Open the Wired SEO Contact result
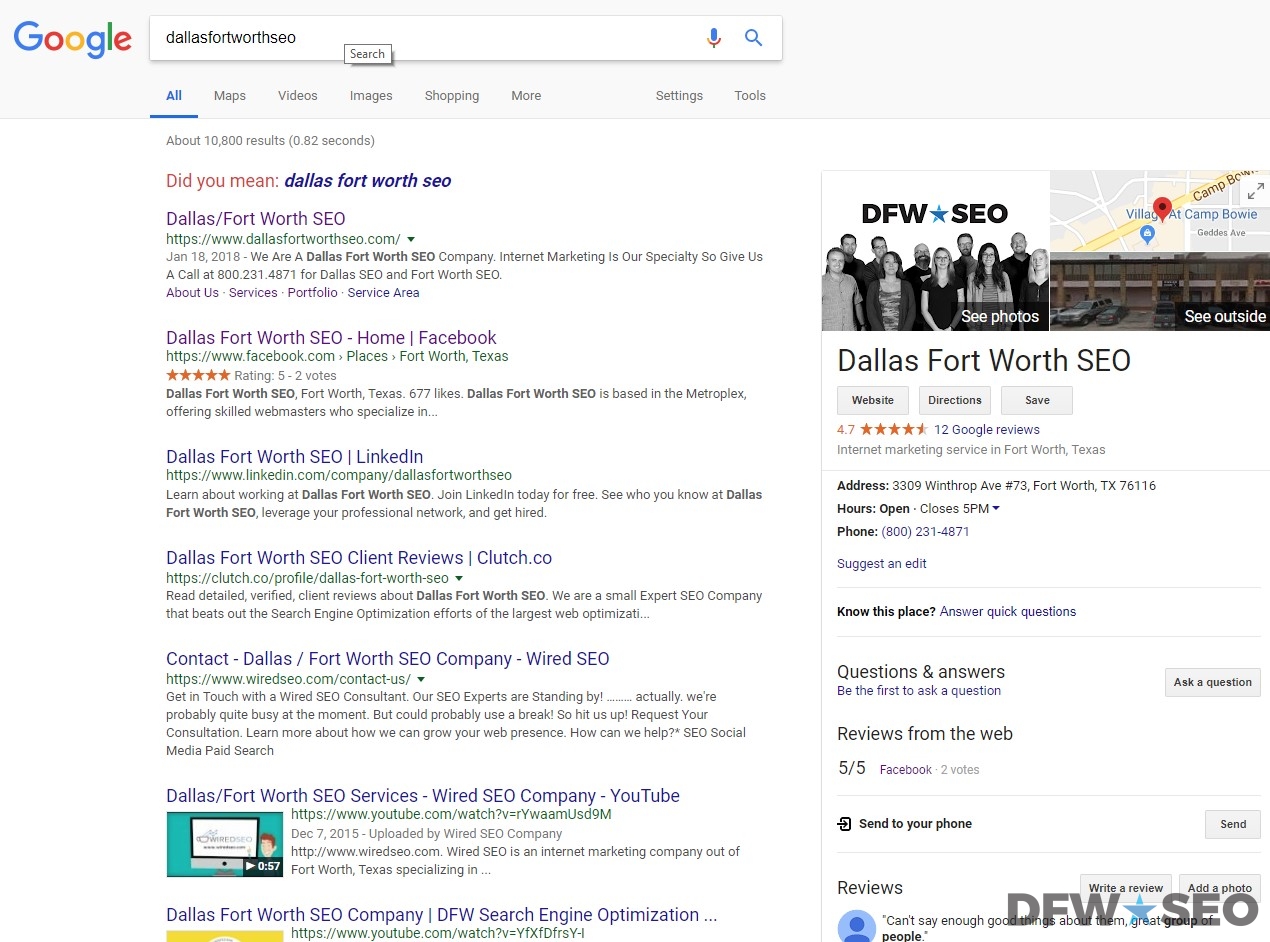 (x=388, y=659)
